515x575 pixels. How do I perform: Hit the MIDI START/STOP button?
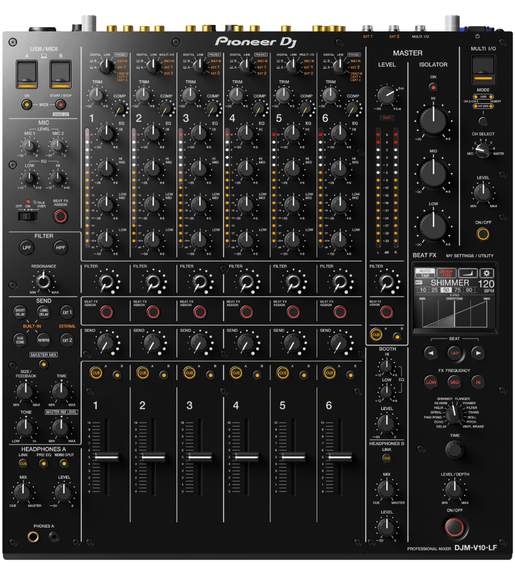[61, 105]
